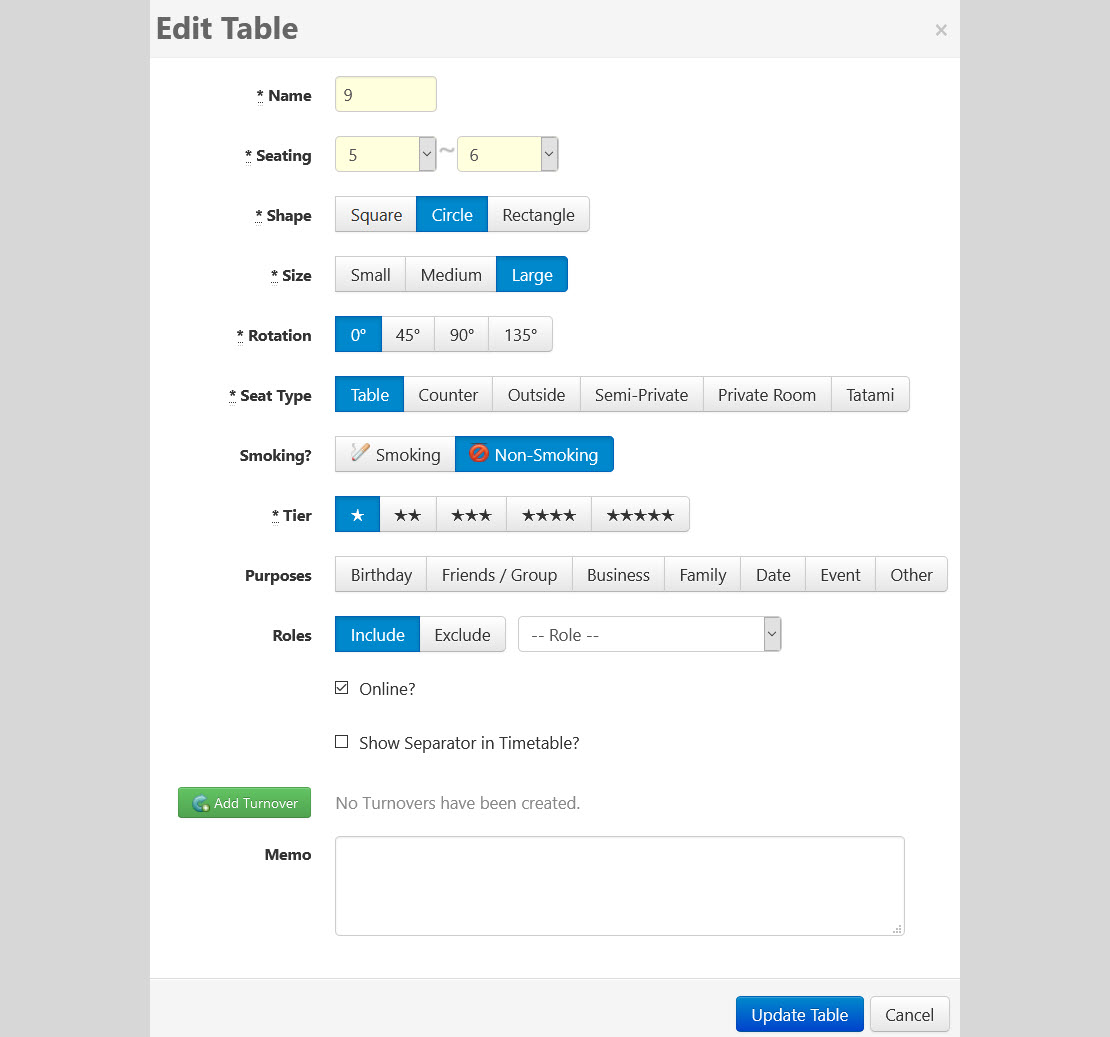Mark table as Smoking

click(395, 454)
